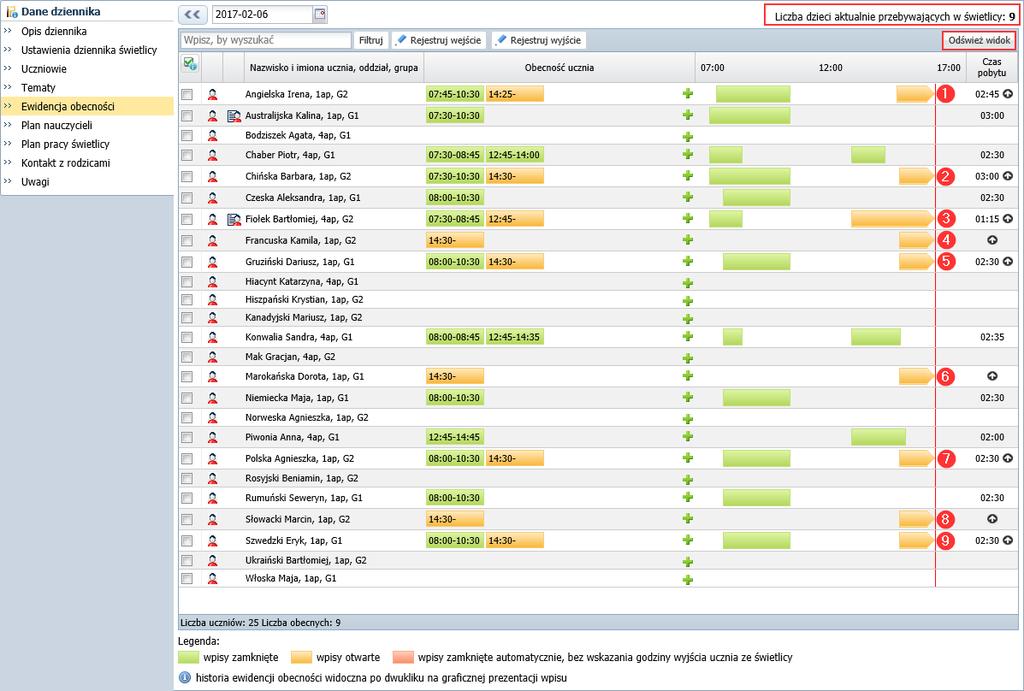The image size is (1024, 691).
Task: Click Rejestruj wejście button
Action: coord(439,40)
